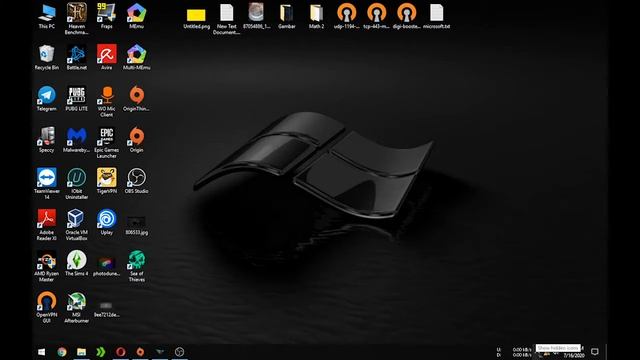Select the microsoft.txt file

pyautogui.click(x=436, y=16)
